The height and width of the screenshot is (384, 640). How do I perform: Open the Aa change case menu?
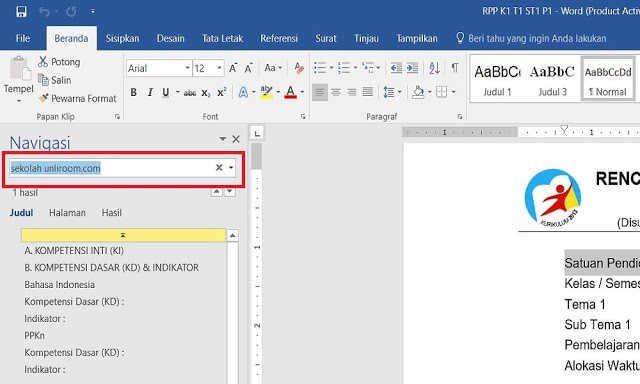click(273, 68)
